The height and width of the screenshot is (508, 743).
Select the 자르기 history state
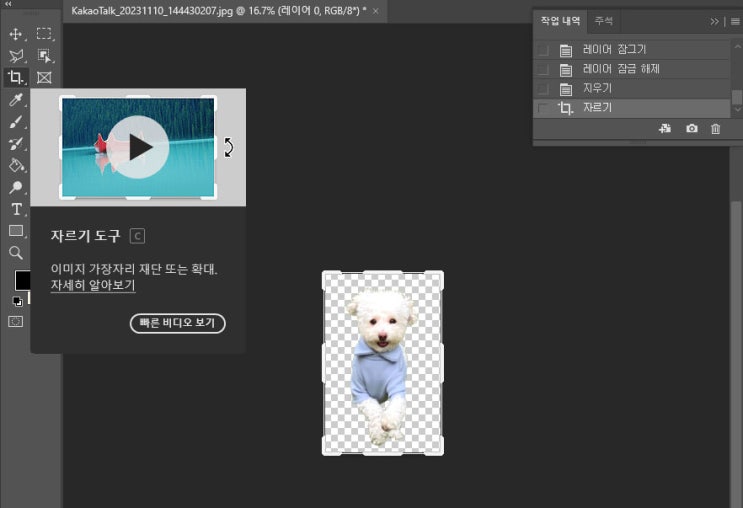point(632,108)
